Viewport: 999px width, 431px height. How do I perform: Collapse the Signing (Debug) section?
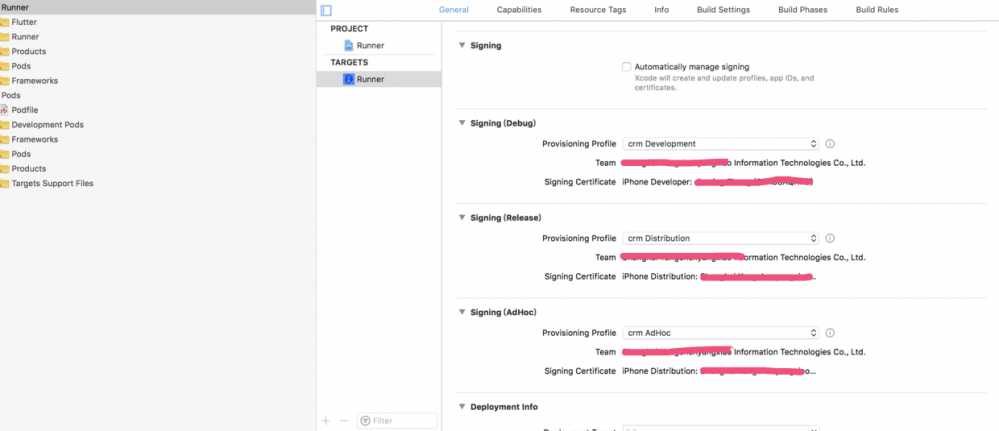[x=462, y=123]
